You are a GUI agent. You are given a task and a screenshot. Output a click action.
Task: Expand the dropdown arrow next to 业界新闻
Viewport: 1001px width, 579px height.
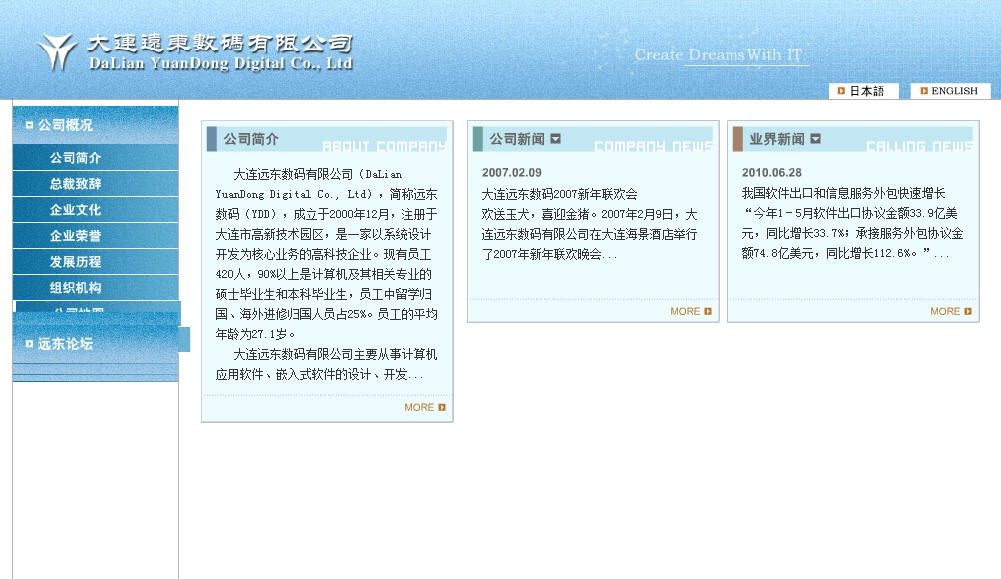click(815, 139)
